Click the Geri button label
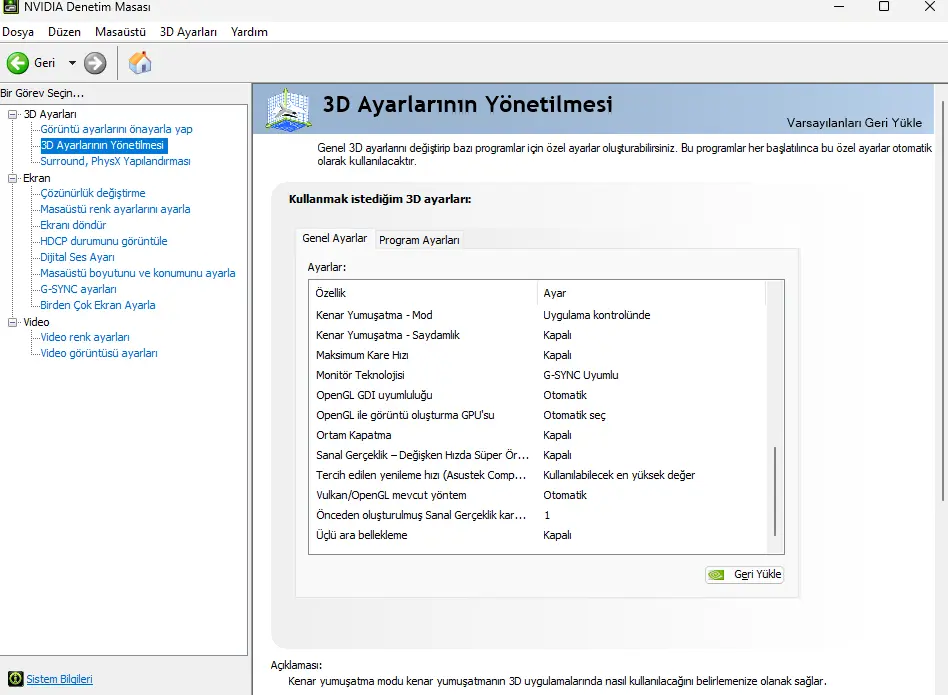The width and height of the screenshot is (948, 695). [44, 63]
